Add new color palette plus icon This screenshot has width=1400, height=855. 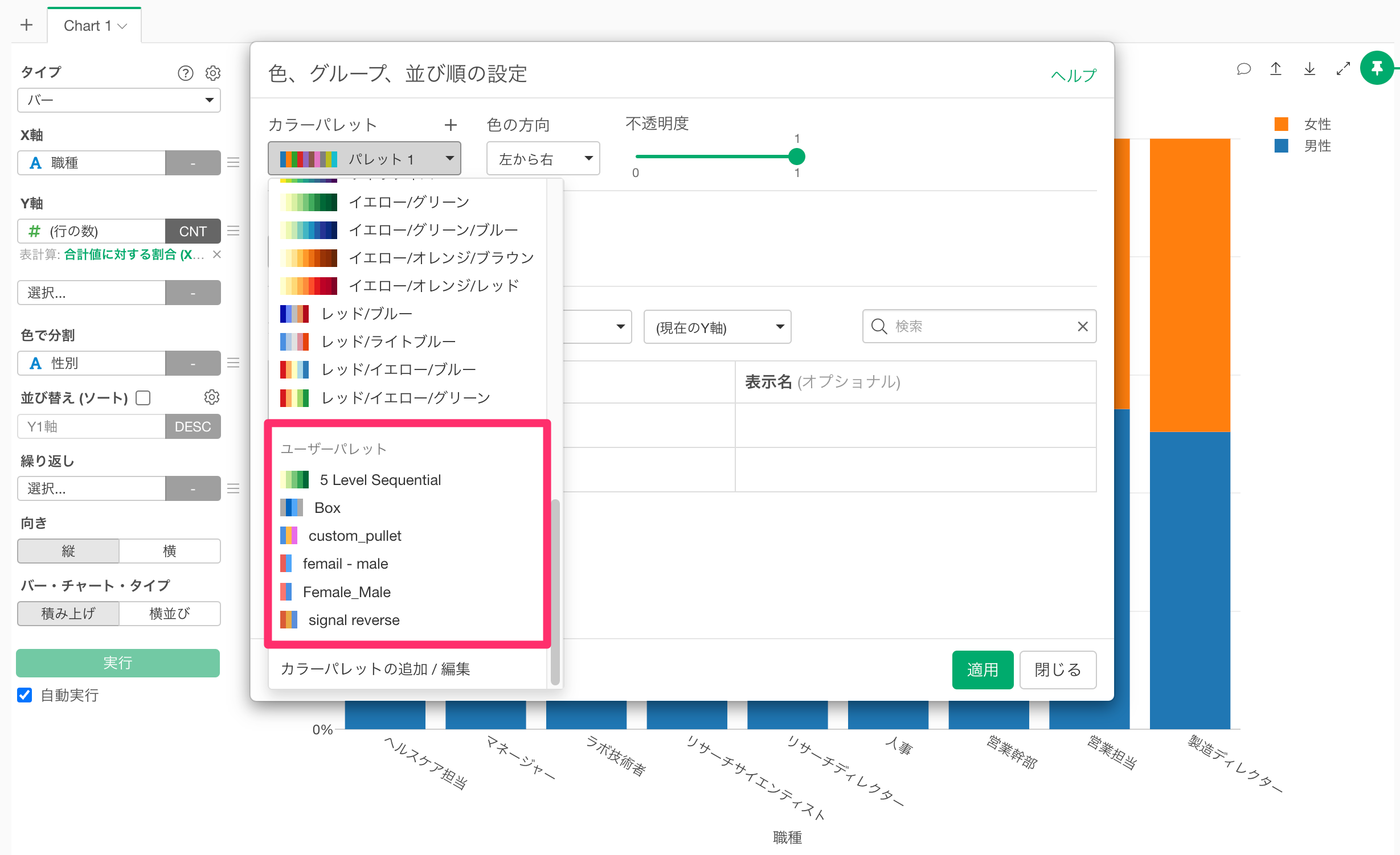pos(451,125)
